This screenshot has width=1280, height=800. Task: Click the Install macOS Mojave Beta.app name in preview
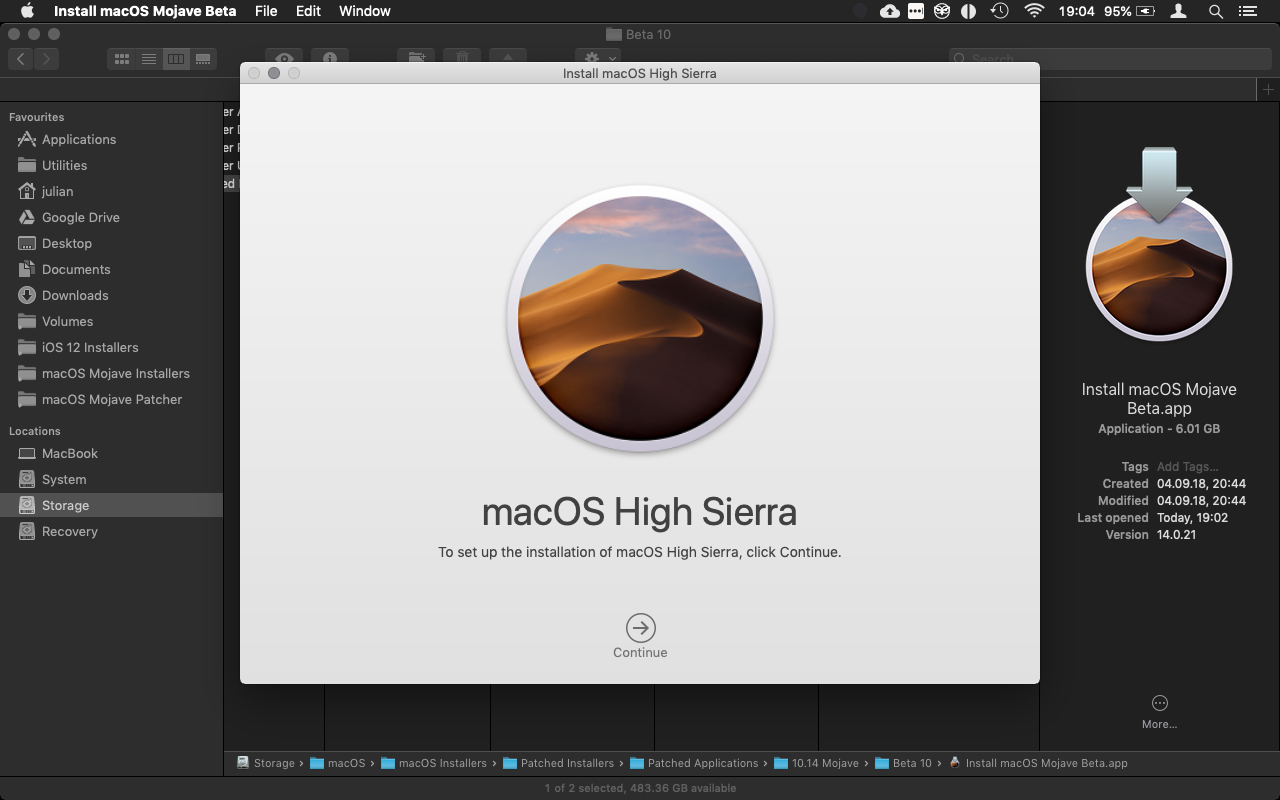(1159, 399)
